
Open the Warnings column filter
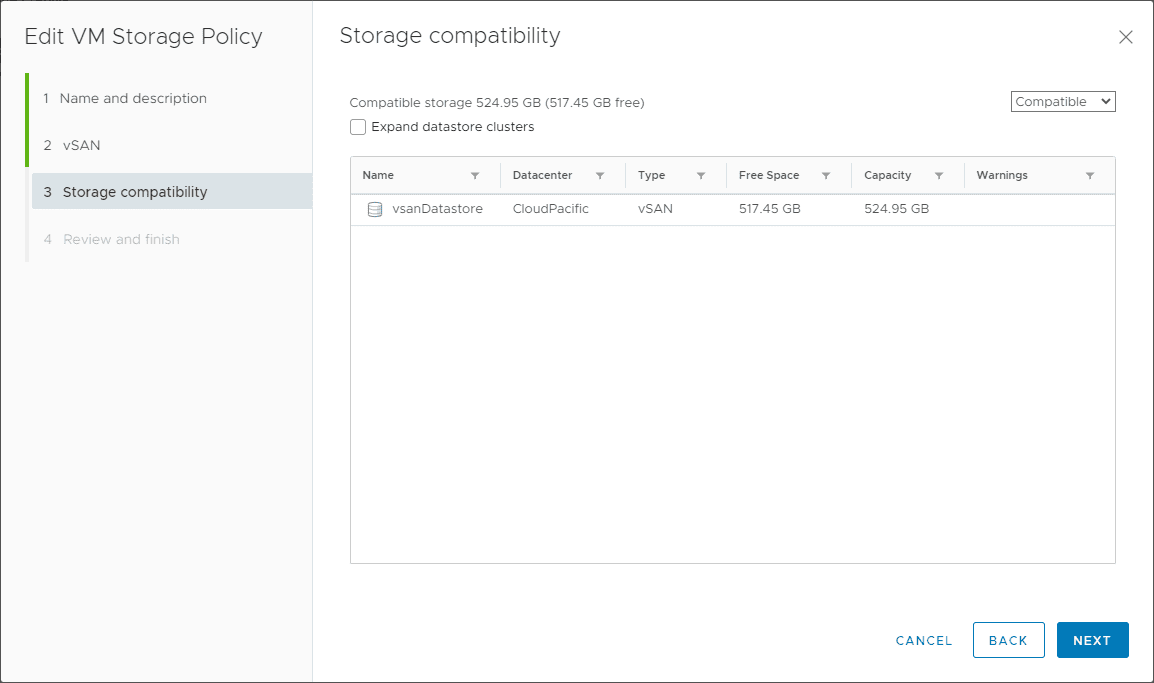[x=1090, y=174]
